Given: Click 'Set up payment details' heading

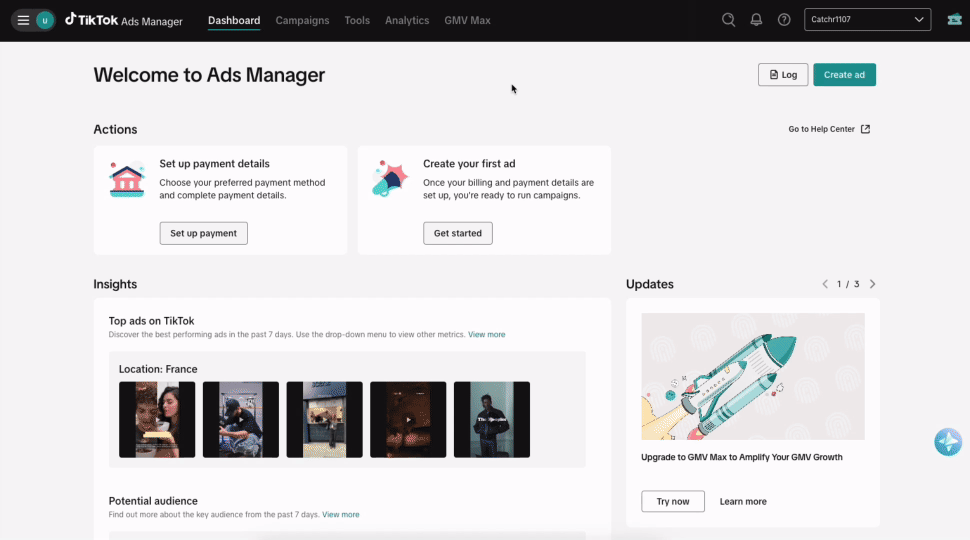Looking at the screenshot, I should (x=214, y=164).
